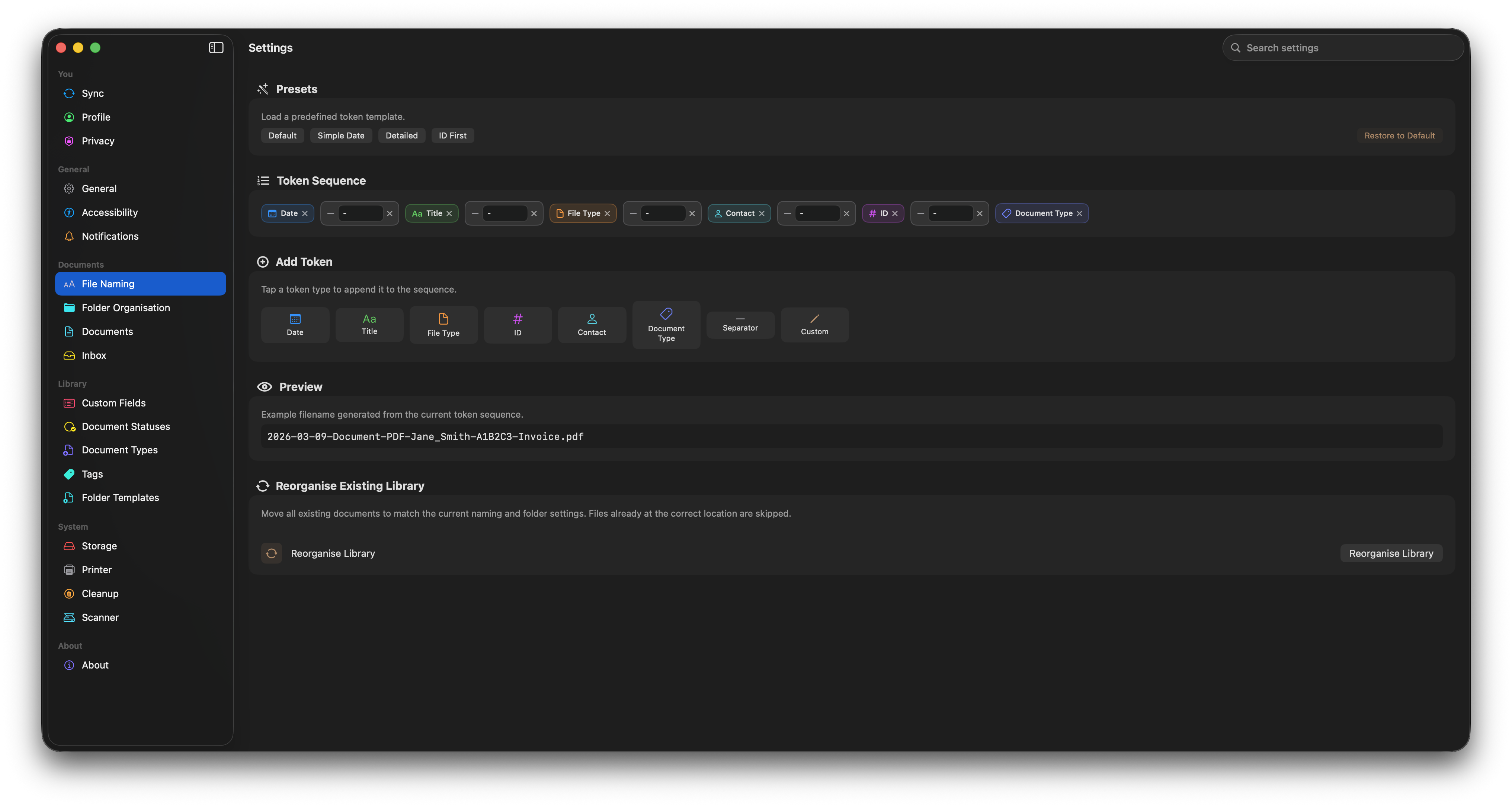The width and height of the screenshot is (1512, 807).
Task: Open the Scanner settings page
Action: point(100,617)
